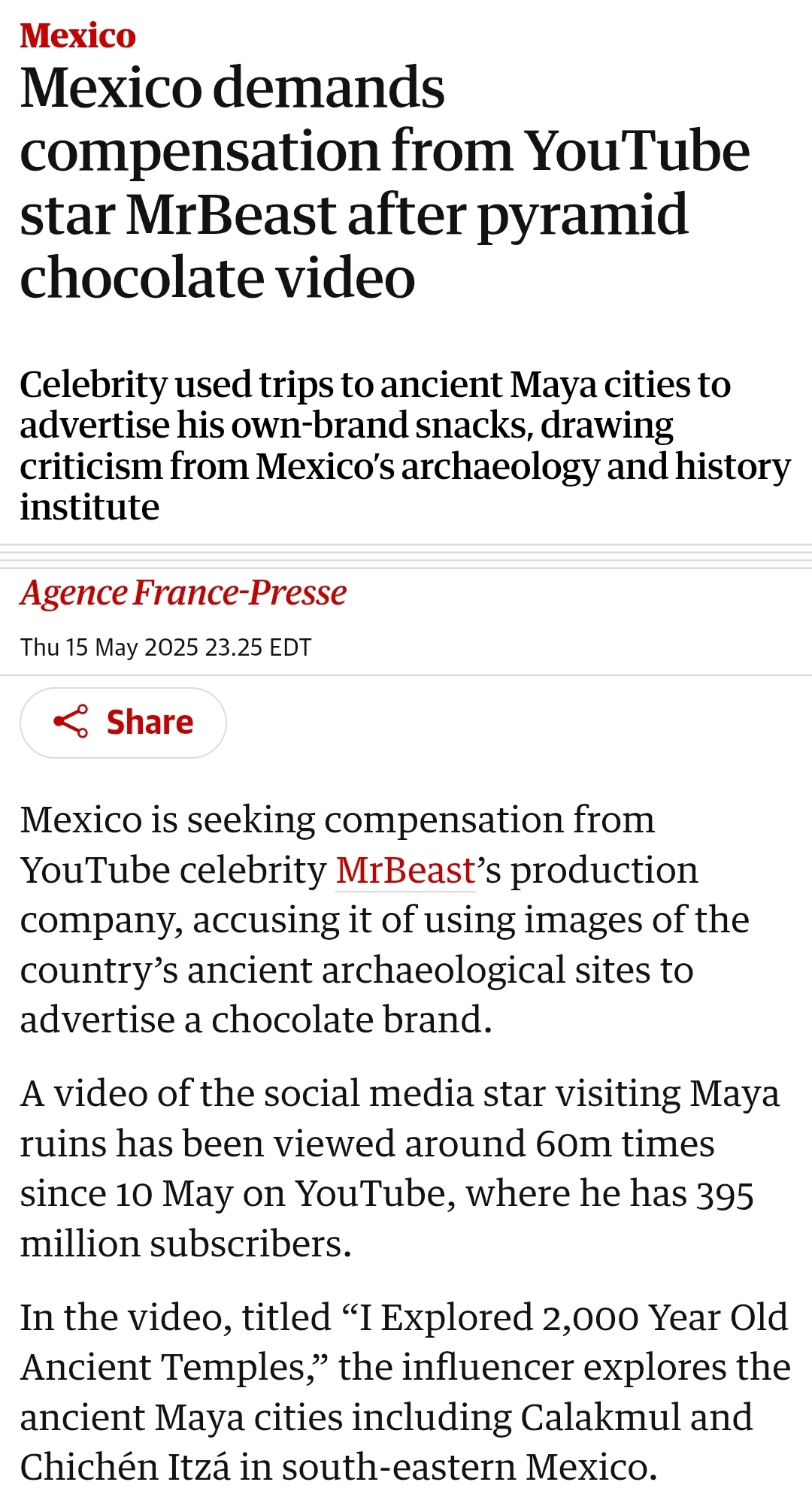Click the paragraph starting 'Mexico is seeking compensation'
812x1488 pixels.
coord(385,920)
